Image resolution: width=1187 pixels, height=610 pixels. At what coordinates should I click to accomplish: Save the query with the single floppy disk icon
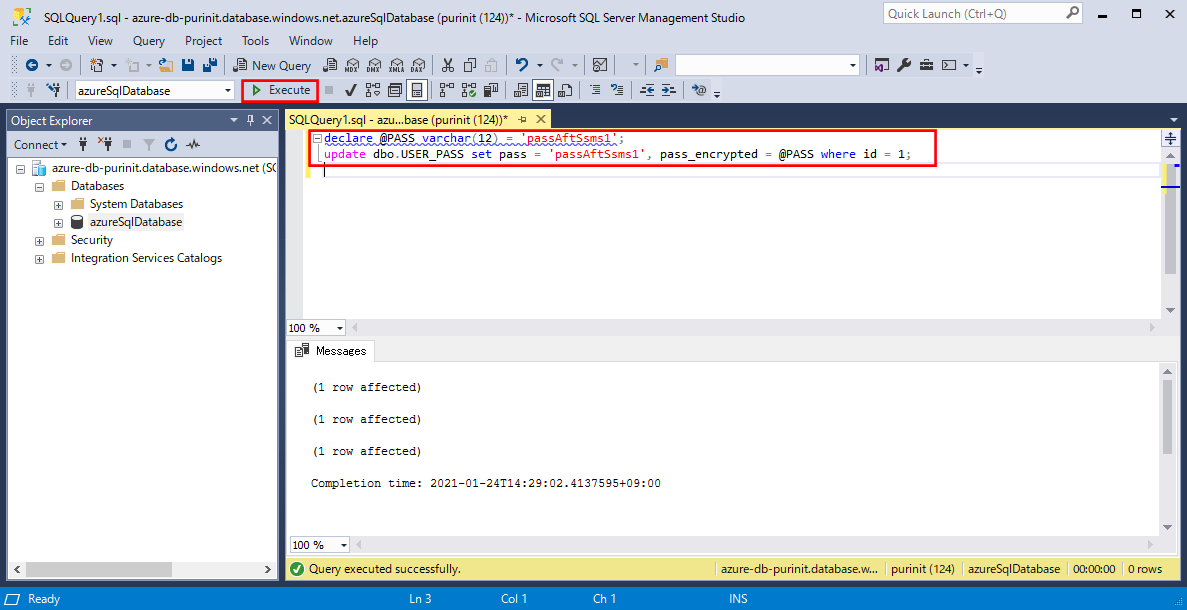pos(187,65)
